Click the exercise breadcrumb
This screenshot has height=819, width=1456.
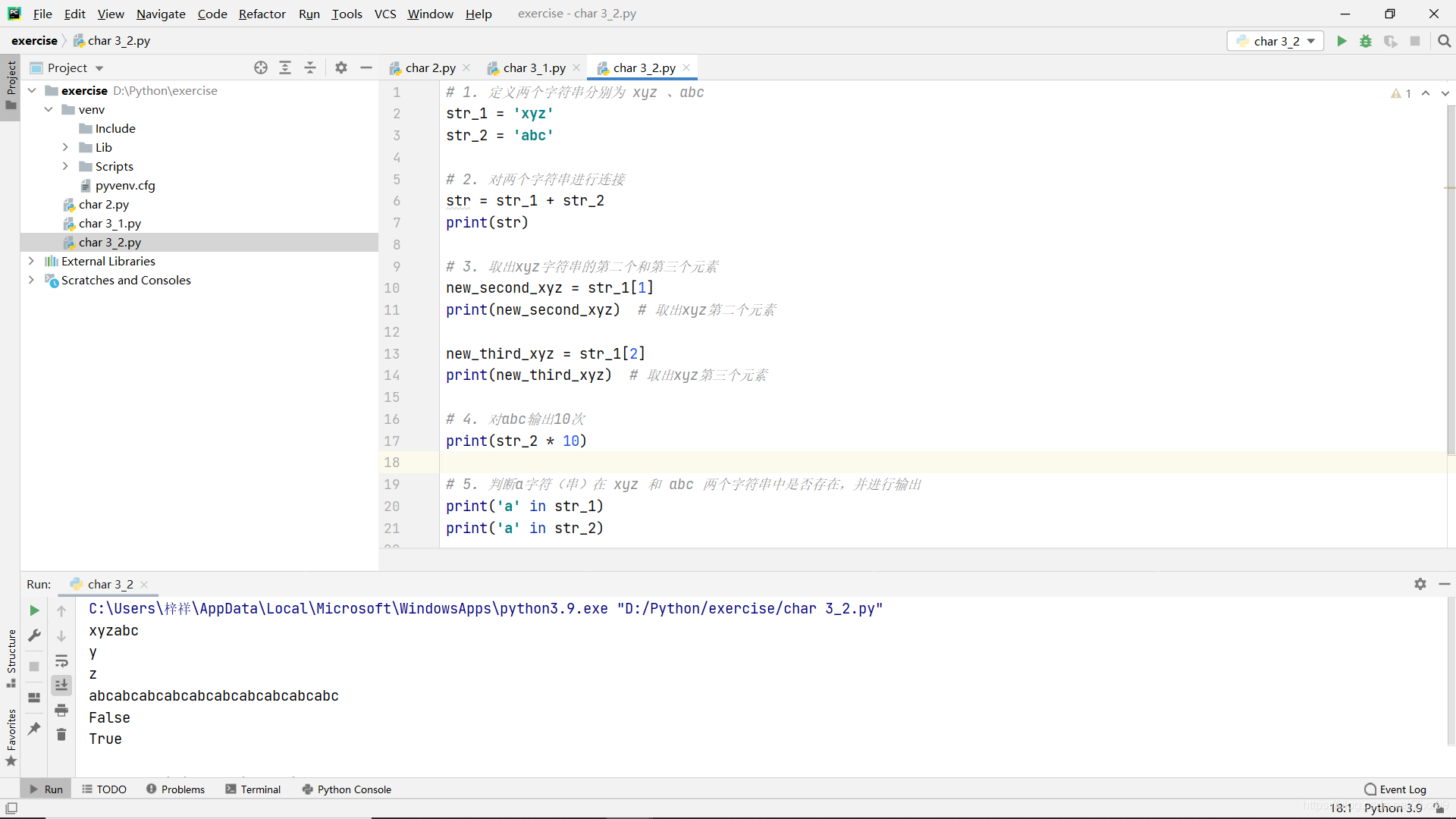pos(34,41)
